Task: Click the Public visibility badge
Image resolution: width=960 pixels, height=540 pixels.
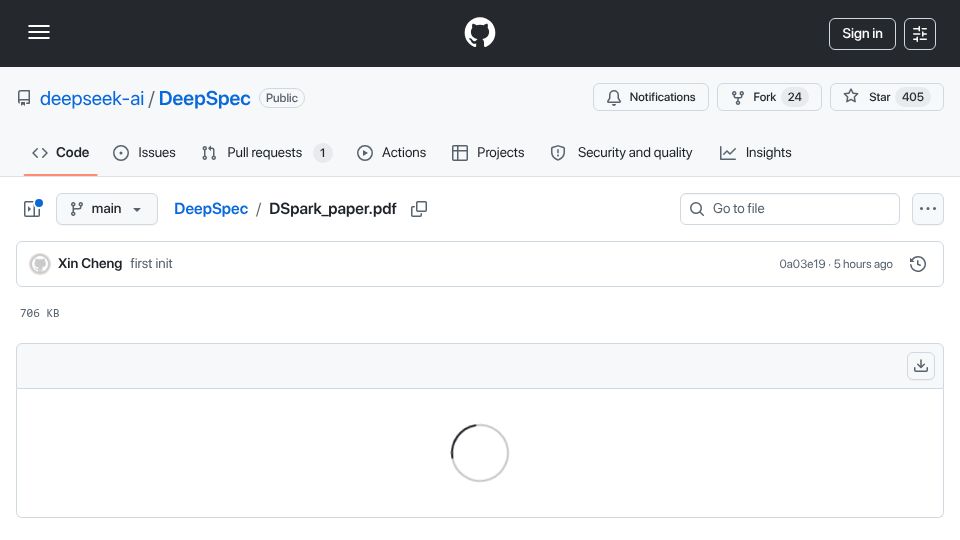Action: (x=282, y=98)
